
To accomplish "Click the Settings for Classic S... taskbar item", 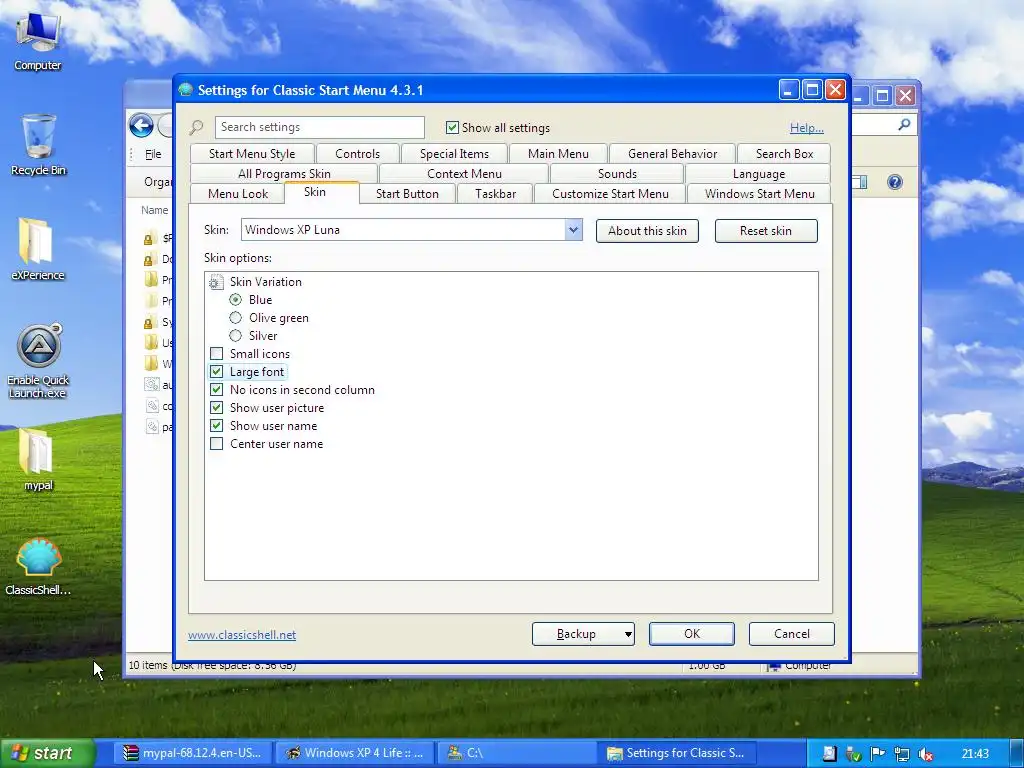I will coord(676,753).
